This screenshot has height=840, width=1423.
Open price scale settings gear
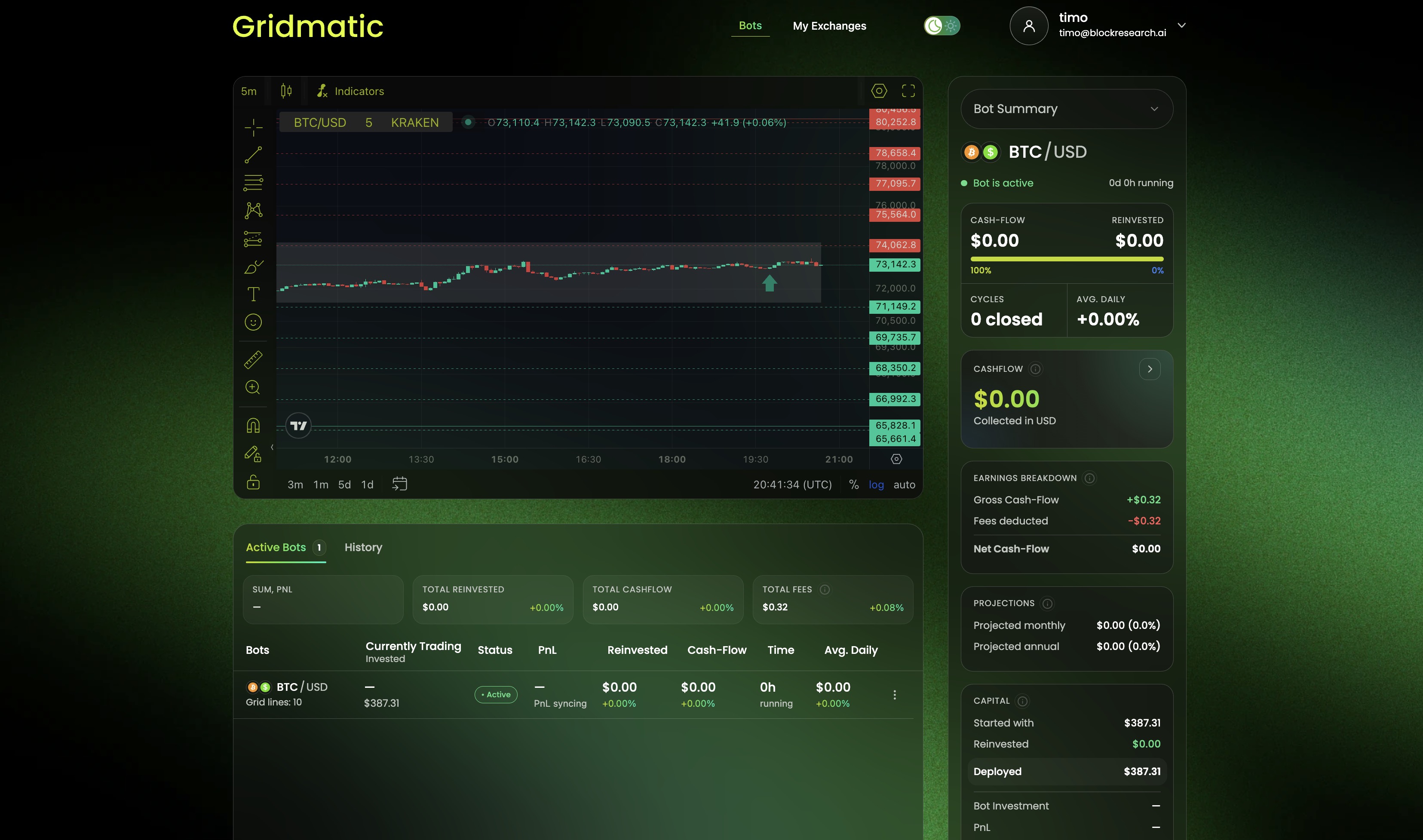896,459
